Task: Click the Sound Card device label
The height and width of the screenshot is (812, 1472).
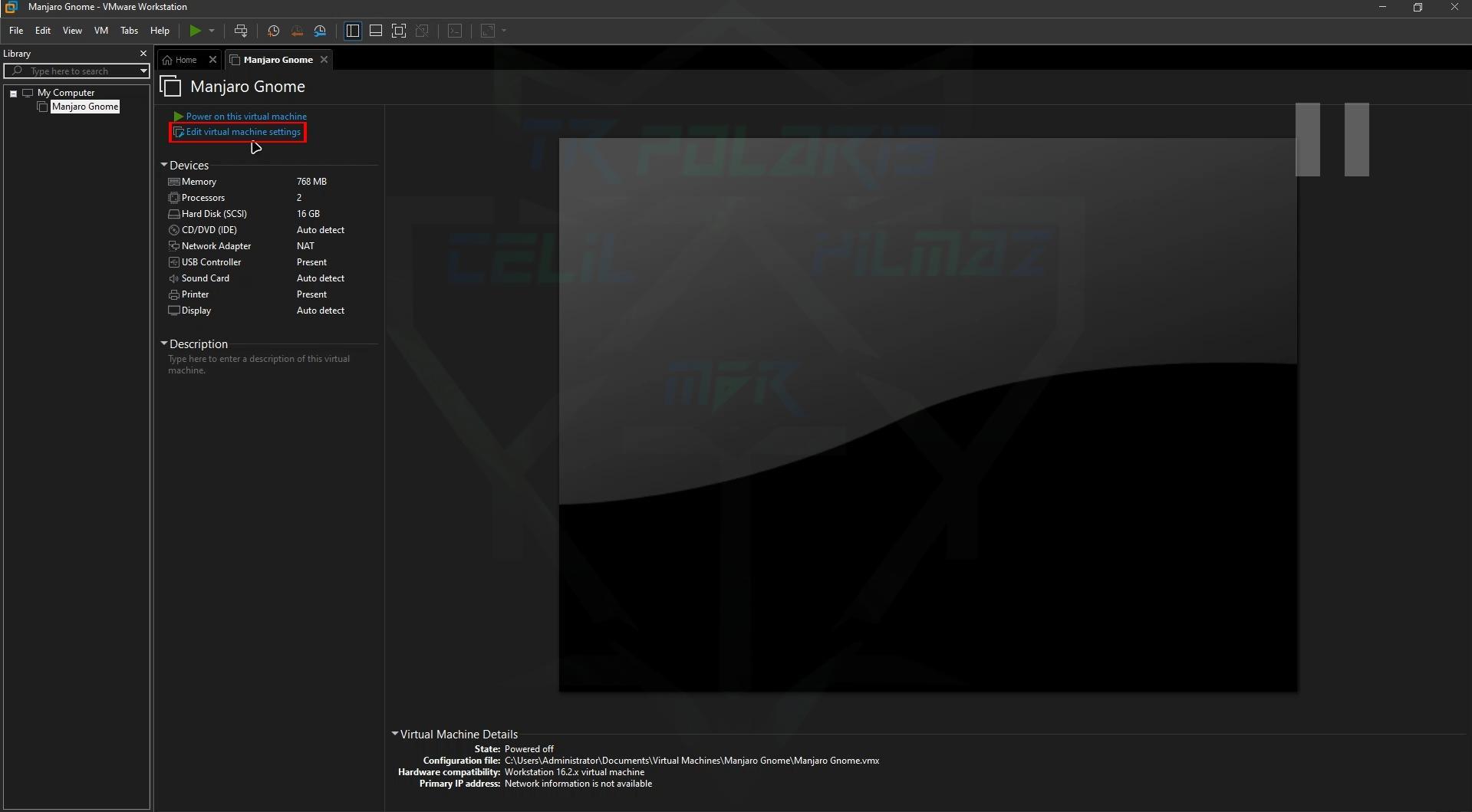Action: pyautogui.click(x=206, y=278)
